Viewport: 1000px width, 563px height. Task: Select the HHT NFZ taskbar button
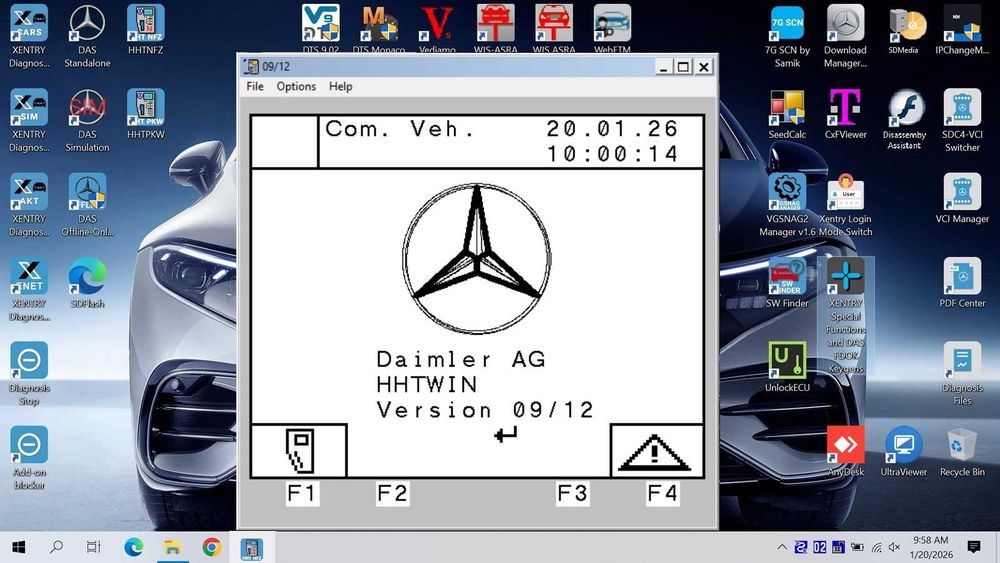coord(251,547)
